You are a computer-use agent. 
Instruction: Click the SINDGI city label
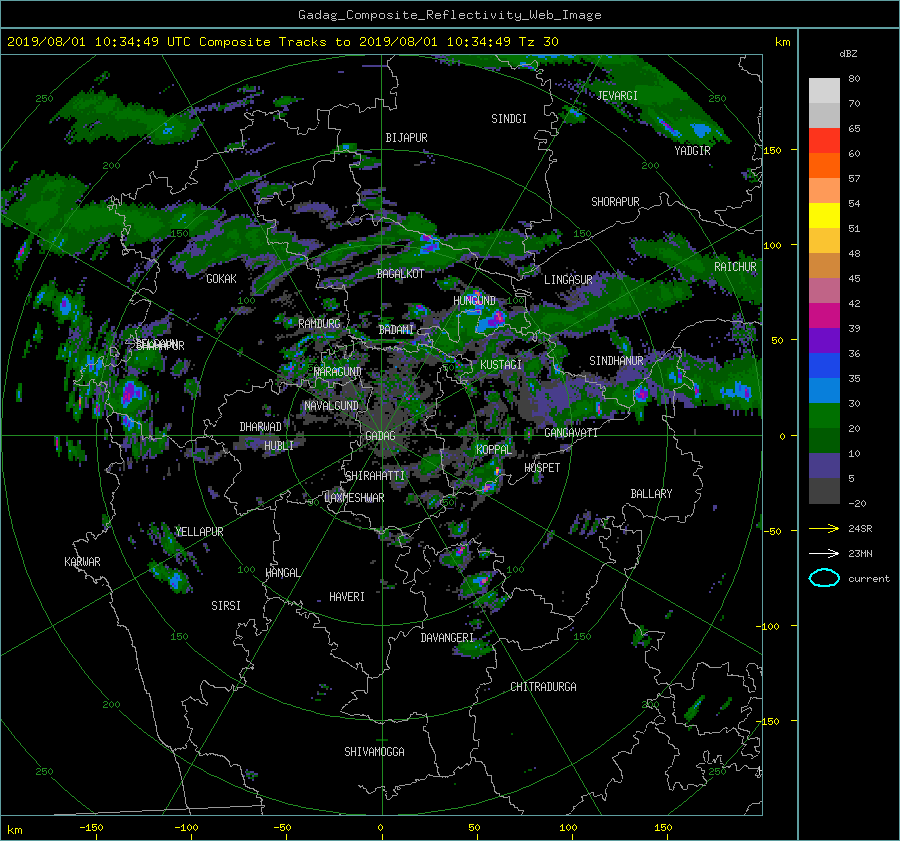509,119
